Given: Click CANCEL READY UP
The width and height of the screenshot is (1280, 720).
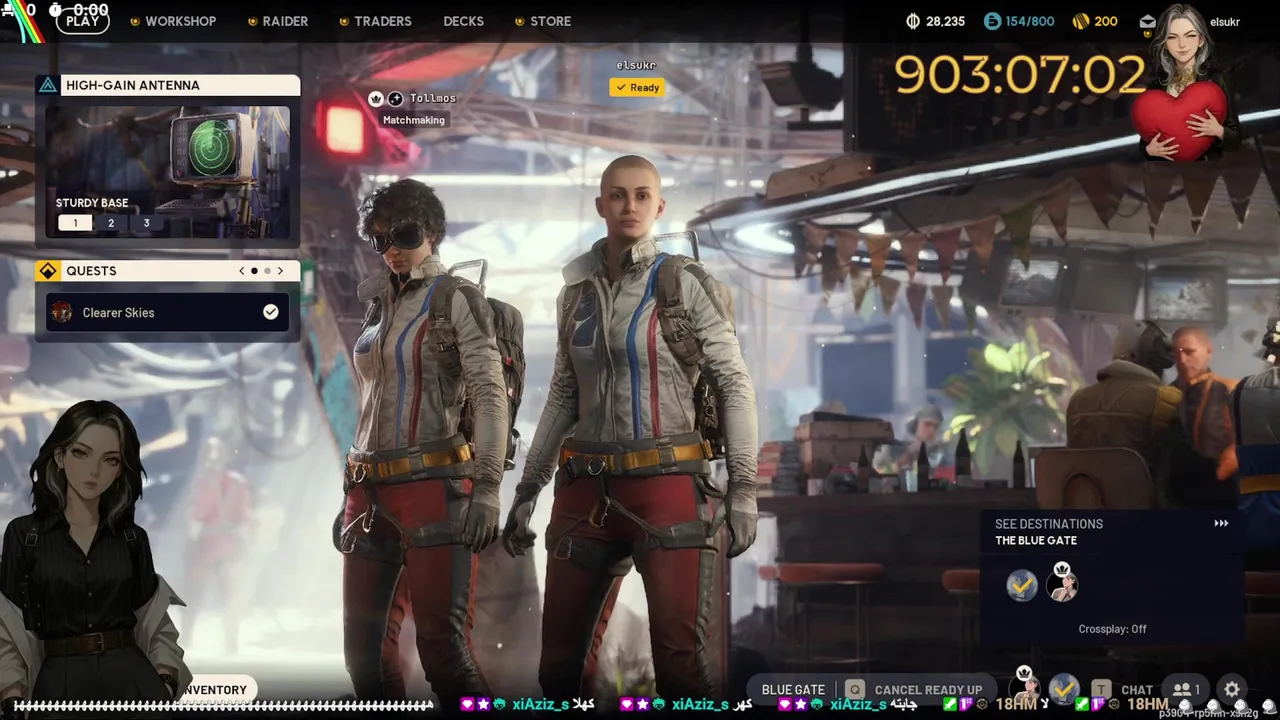Looking at the screenshot, I should point(928,690).
